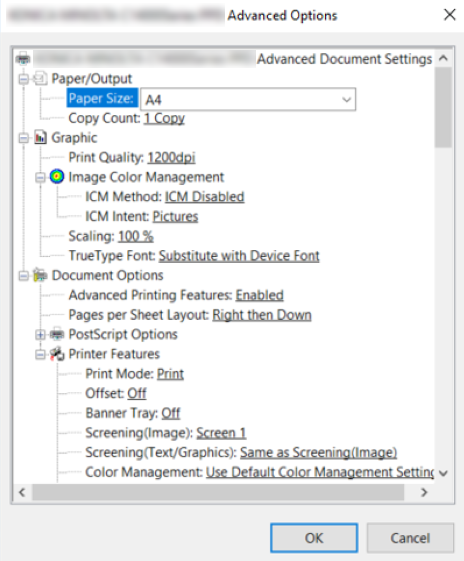Select the Banner Tray Off setting
Image resolution: width=464 pixels, height=561 pixels.
[x=171, y=413]
